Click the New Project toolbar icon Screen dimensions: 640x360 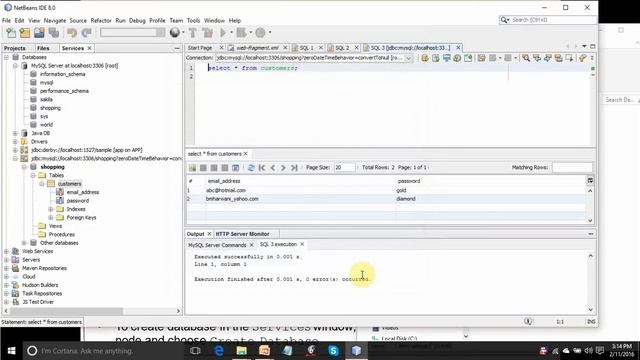(x=25, y=33)
